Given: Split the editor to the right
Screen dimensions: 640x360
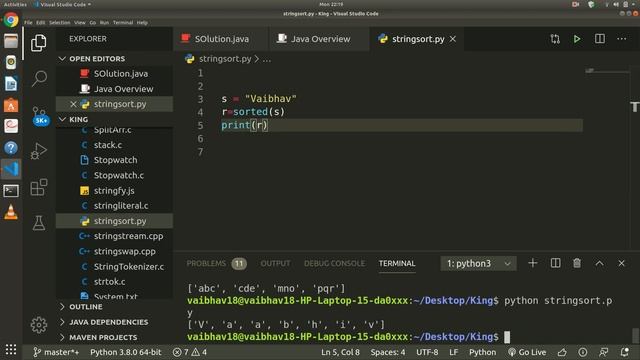Looking at the screenshot, I should click(x=600, y=39).
